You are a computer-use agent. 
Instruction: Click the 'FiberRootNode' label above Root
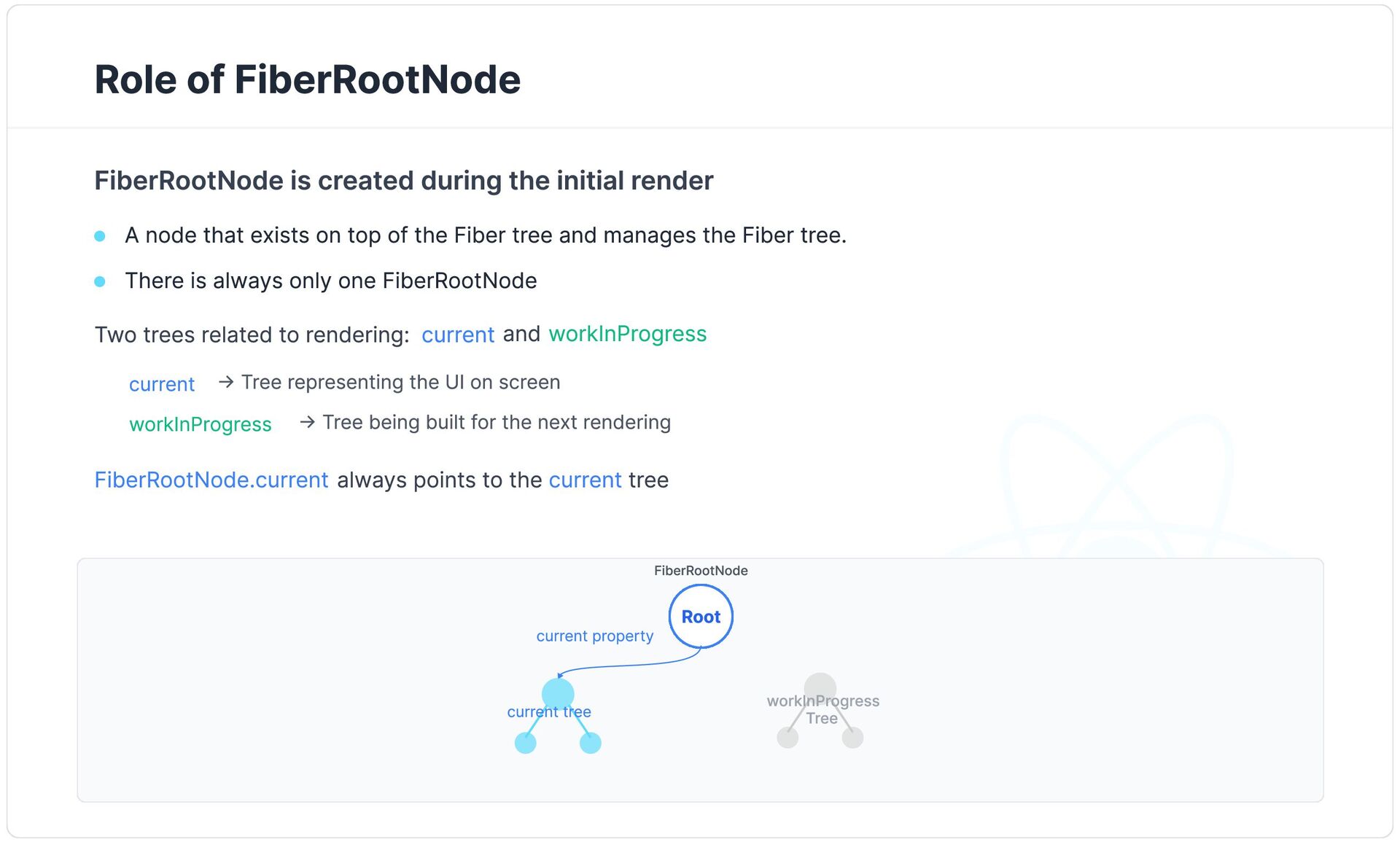pyautogui.click(x=701, y=571)
